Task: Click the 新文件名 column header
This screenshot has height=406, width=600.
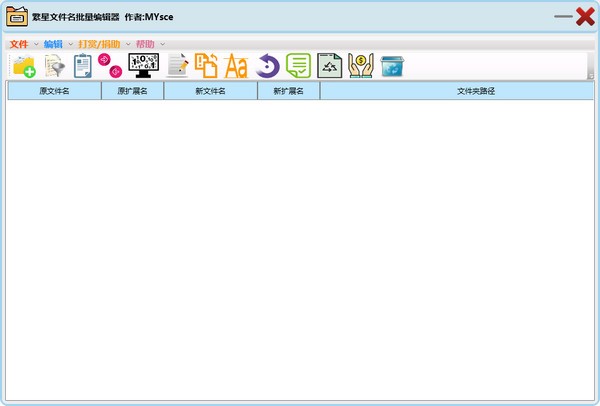Action: tap(210, 91)
